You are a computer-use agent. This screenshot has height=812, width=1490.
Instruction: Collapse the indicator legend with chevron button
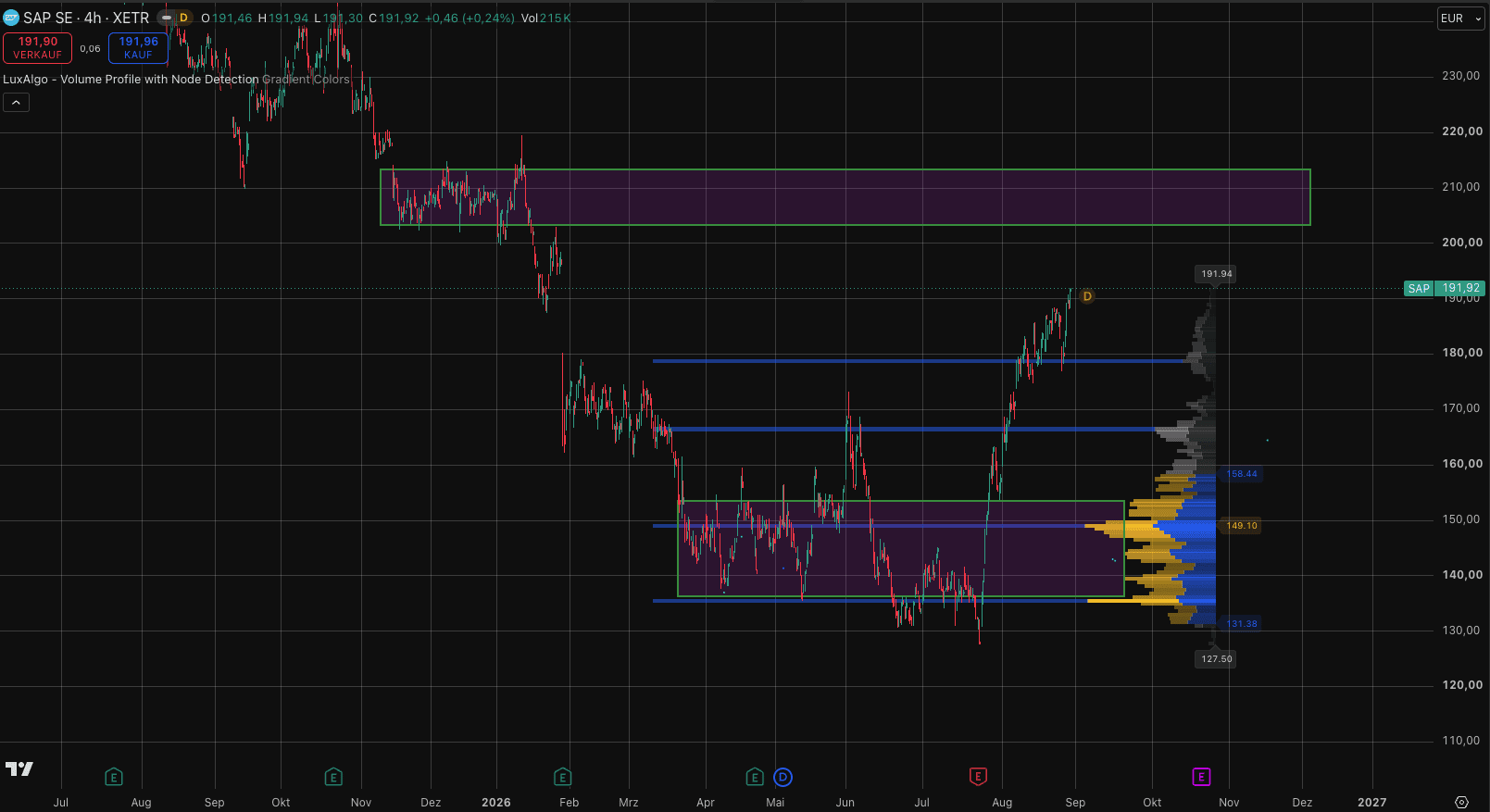(x=16, y=103)
